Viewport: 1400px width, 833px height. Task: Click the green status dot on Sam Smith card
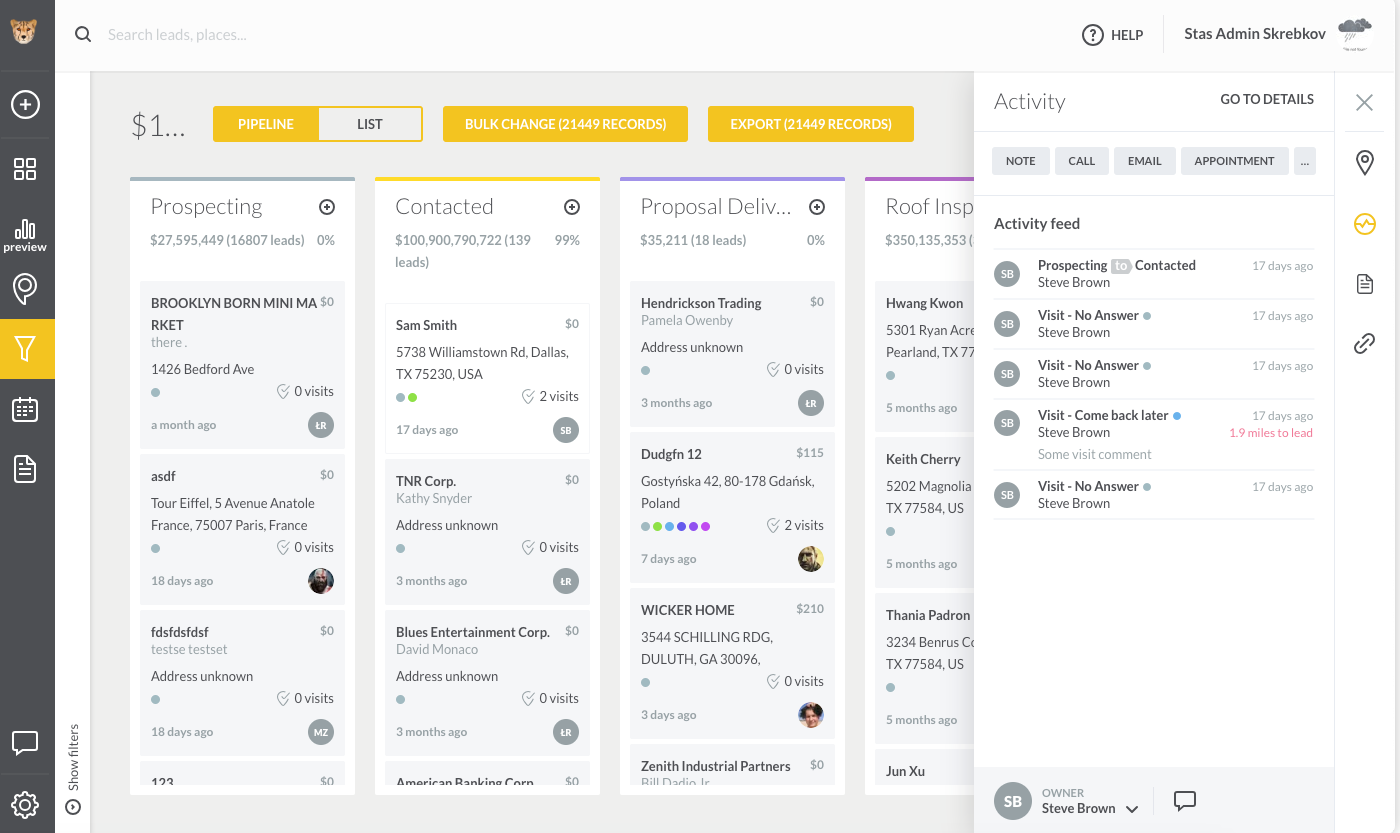[x=413, y=397]
